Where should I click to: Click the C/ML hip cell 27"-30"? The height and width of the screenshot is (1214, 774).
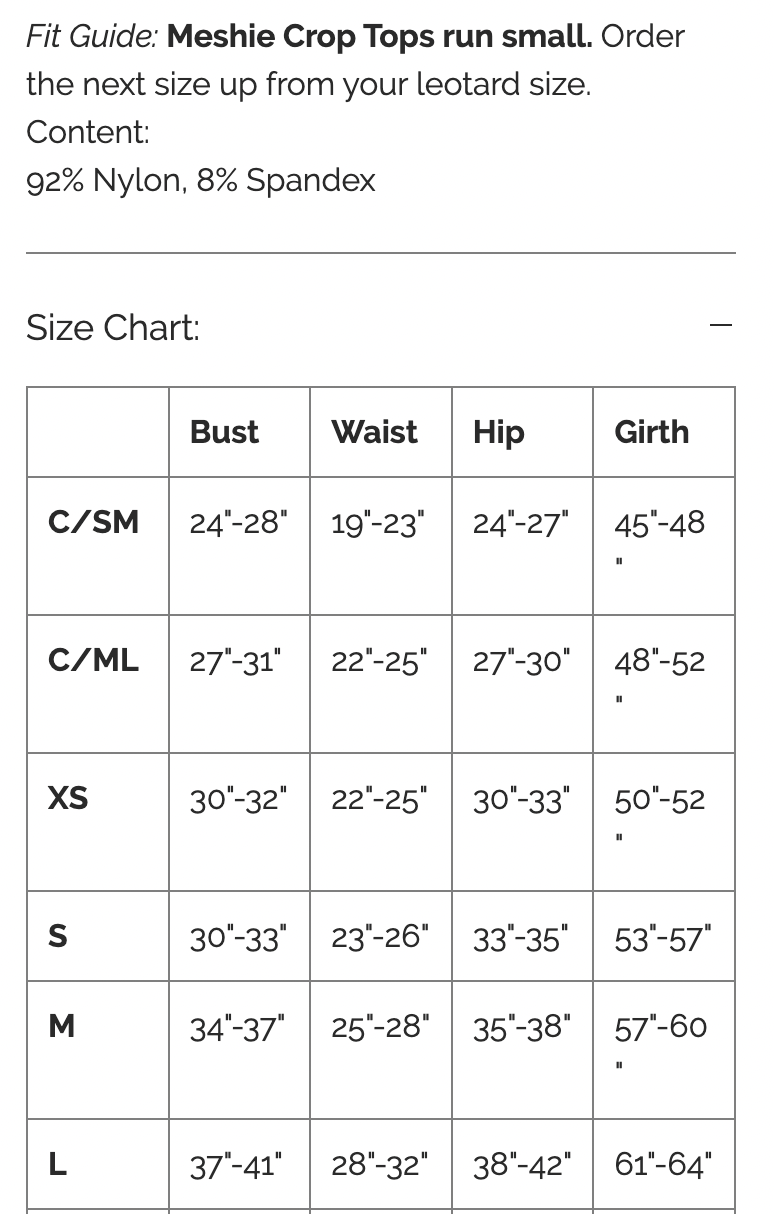click(521, 661)
